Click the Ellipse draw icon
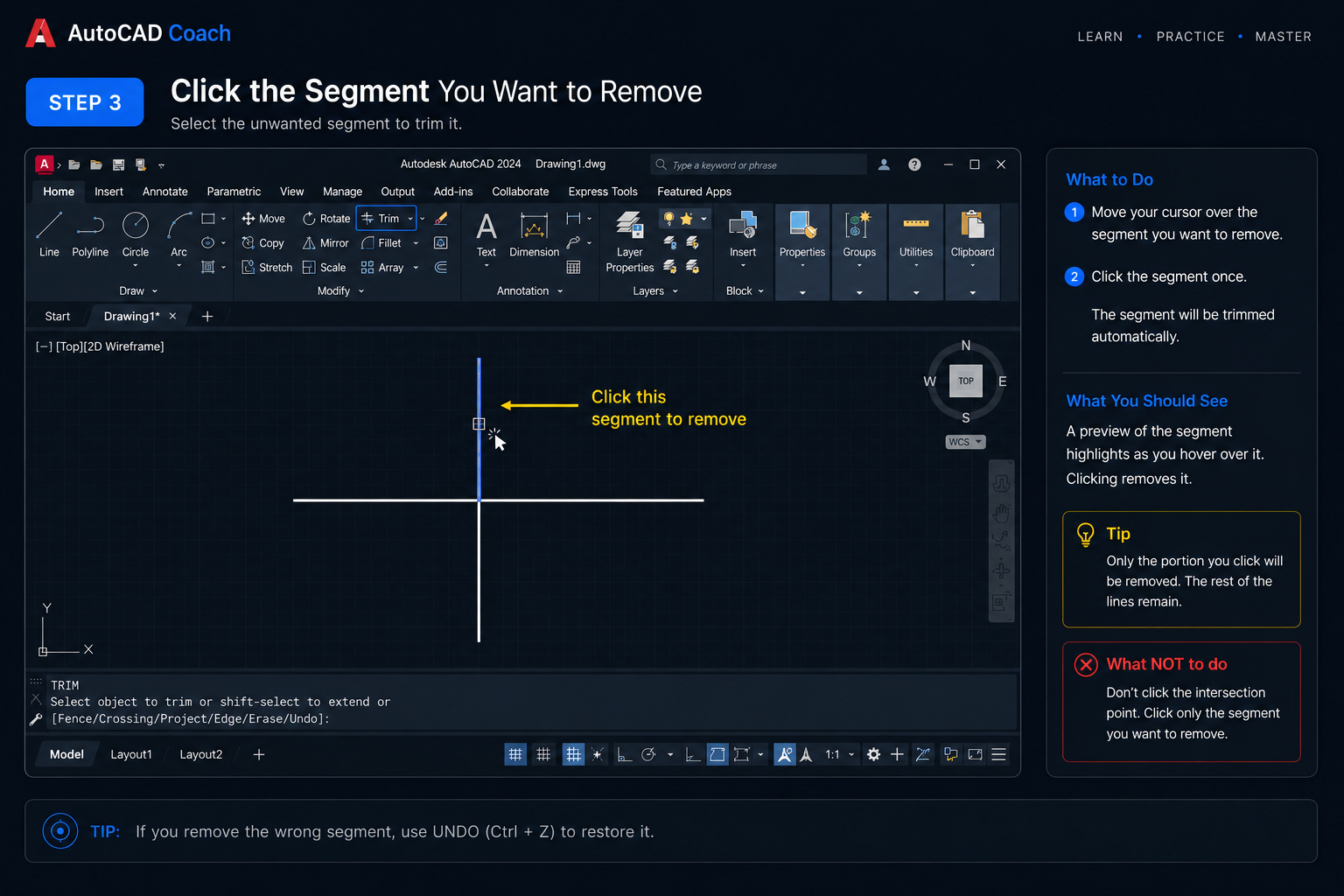Viewport: 1344px width, 896px height. point(208,242)
